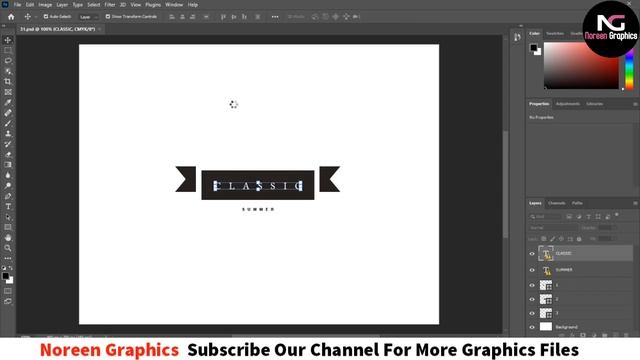Click the collapsed History panel icon
The height and width of the screenshot is (360, 640).
tap(517, 38)
